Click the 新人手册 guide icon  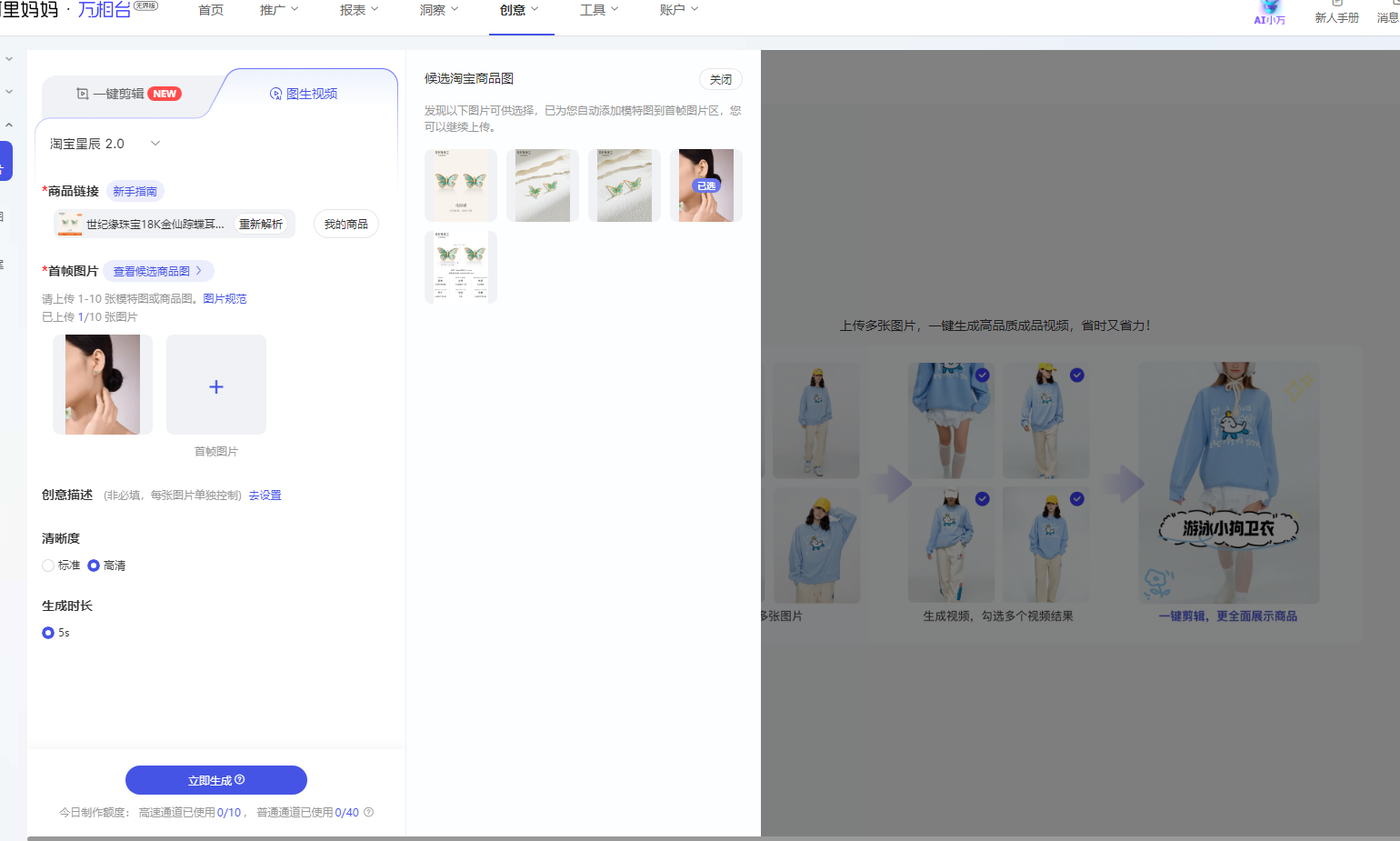coord(1336,5)
